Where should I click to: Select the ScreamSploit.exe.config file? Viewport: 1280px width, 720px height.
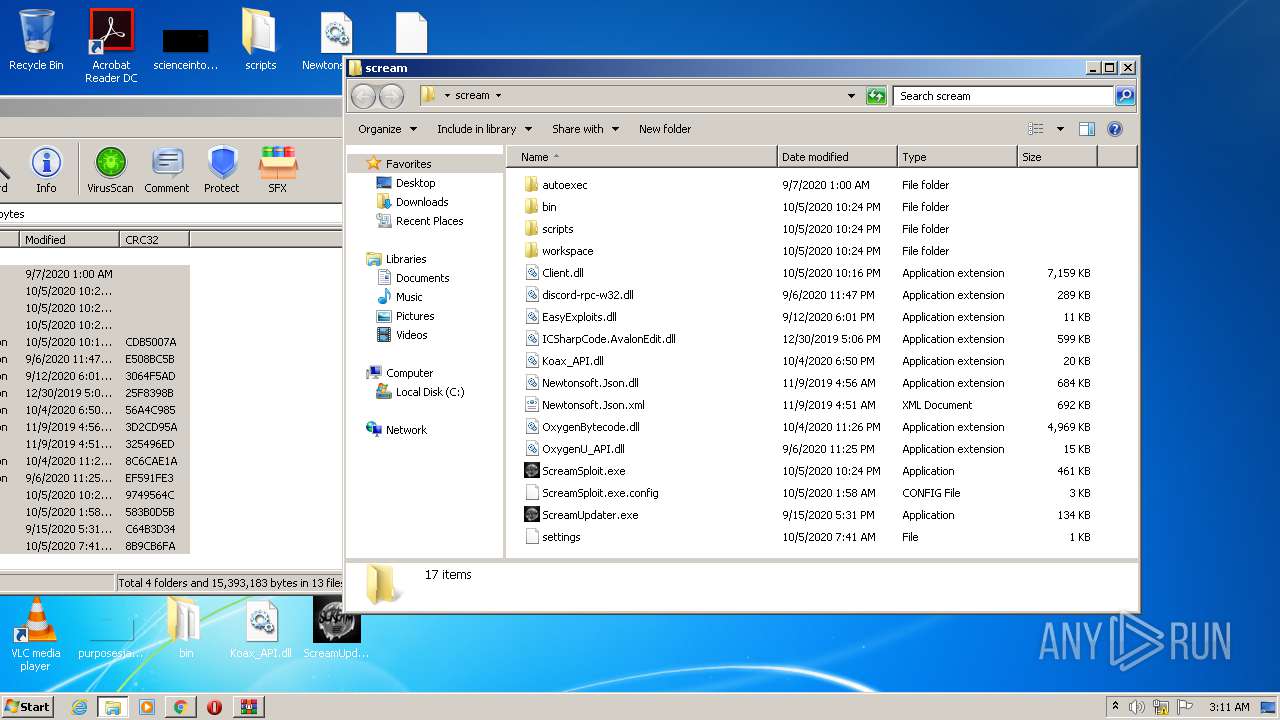pyautogui.click(x=600, y=493)
